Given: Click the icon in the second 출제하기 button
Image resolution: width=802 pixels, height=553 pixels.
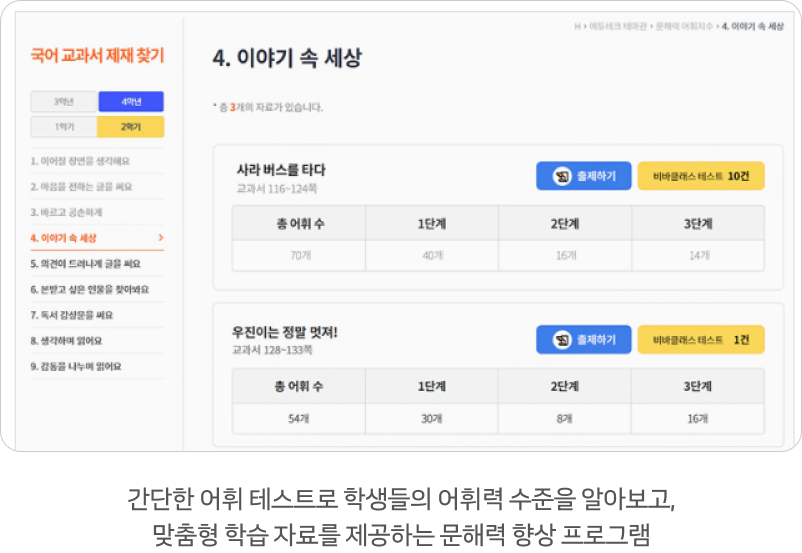Looking at the screenshot, I should coord(562,340).
